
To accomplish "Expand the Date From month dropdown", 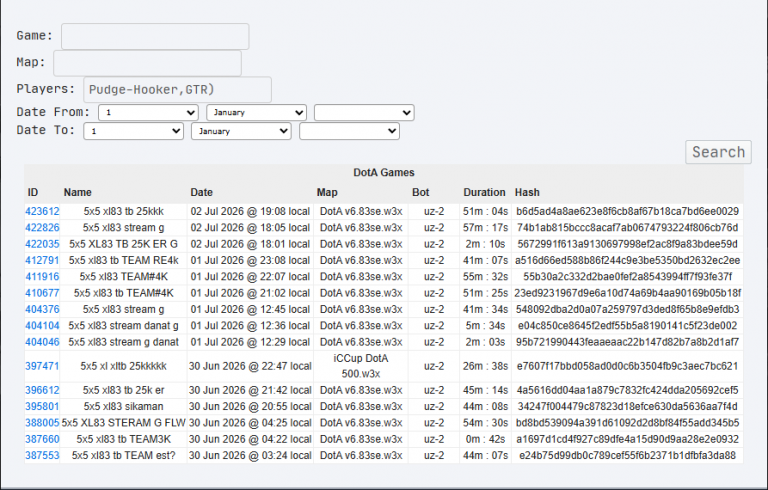I will click(x=256, y=112).
